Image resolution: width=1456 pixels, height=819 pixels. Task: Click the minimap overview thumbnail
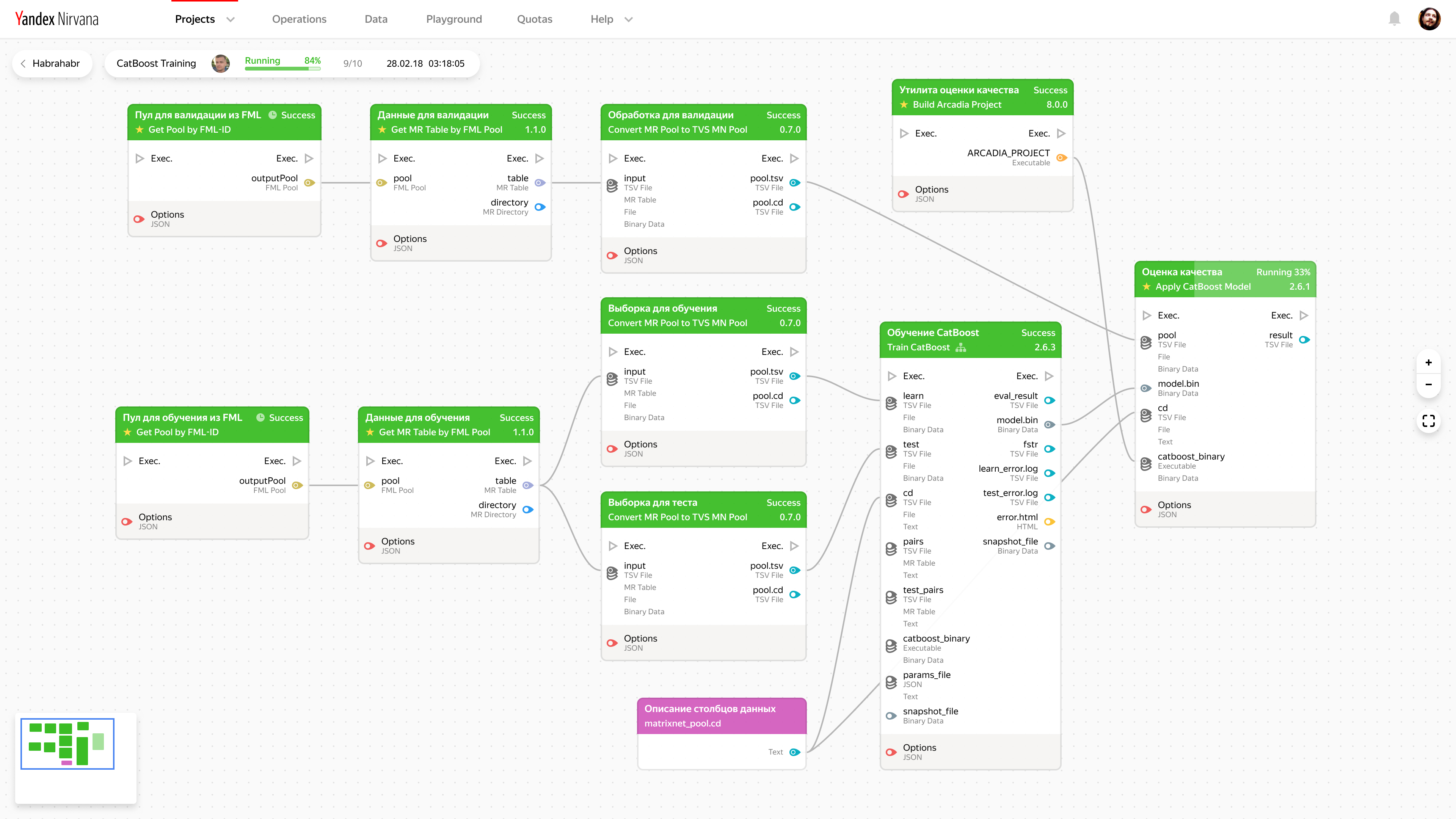tap(67, 743)
